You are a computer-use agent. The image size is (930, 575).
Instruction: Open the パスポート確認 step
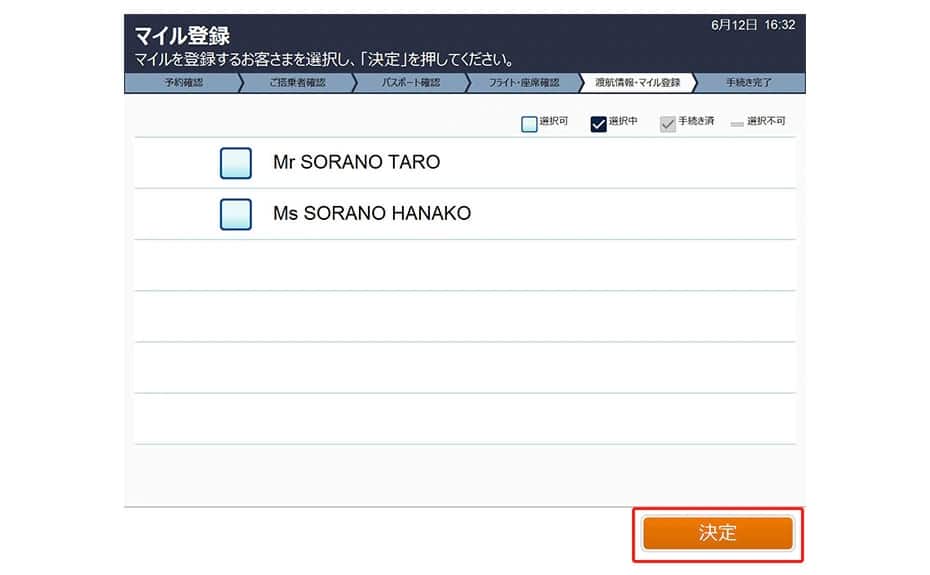tap(411, 82)
